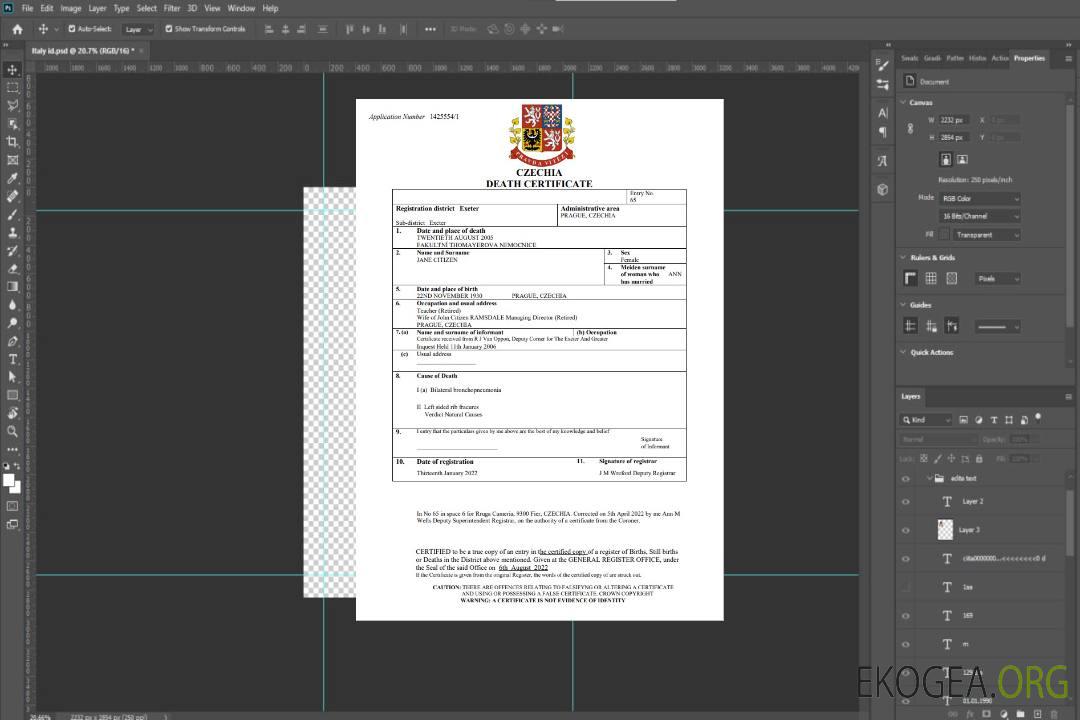
Task: Toggle the layer filter on/off switch
Action: 1038,418
